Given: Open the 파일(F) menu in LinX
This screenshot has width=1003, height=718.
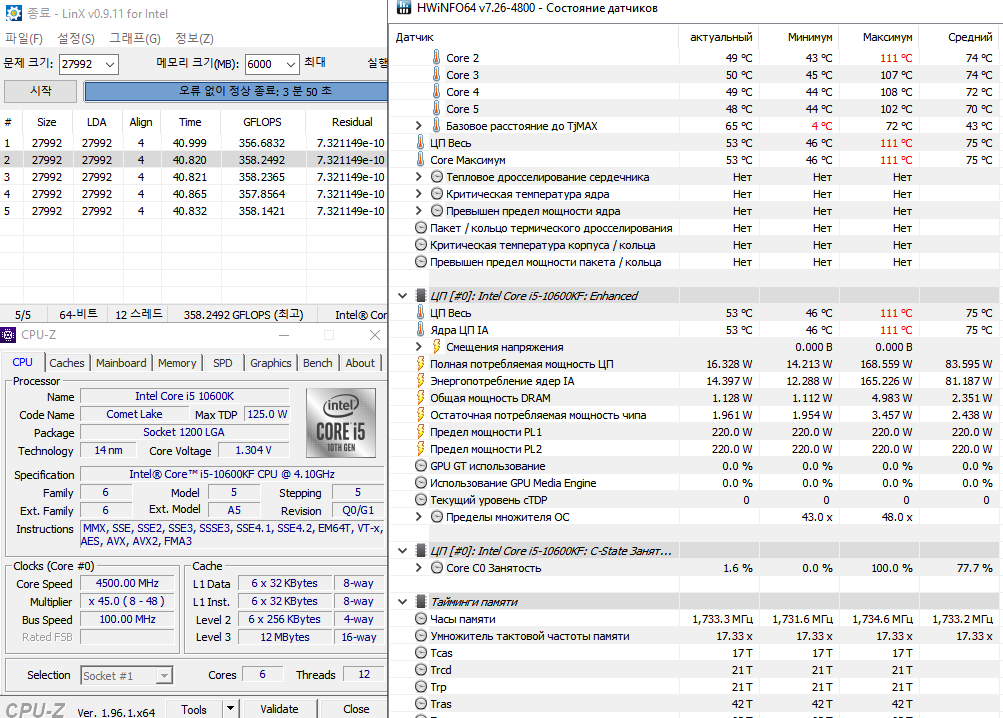Looking at the screenshot, I should coord(24,38).
